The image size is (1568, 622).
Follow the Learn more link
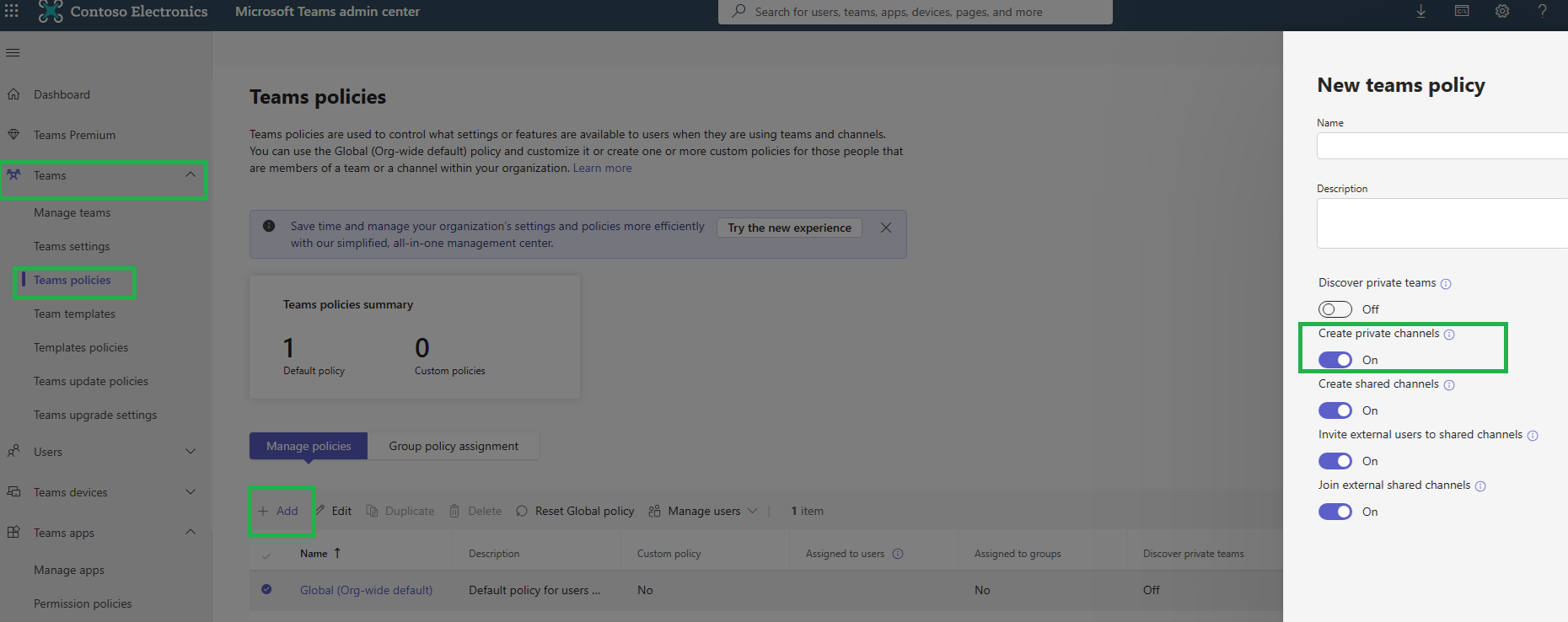click(602, 168)
